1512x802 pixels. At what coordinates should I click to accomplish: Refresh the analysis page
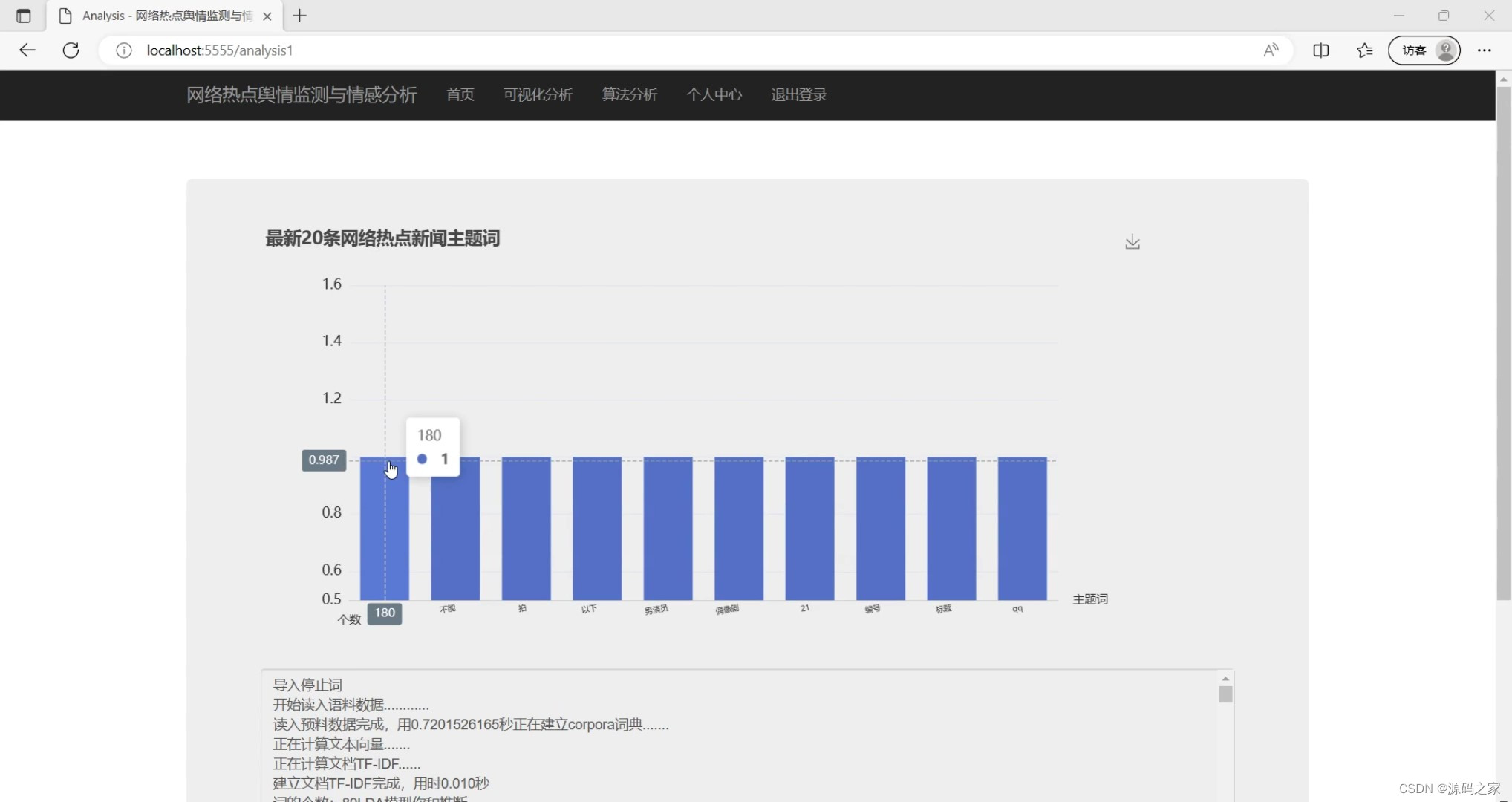[x=71, y=50]
